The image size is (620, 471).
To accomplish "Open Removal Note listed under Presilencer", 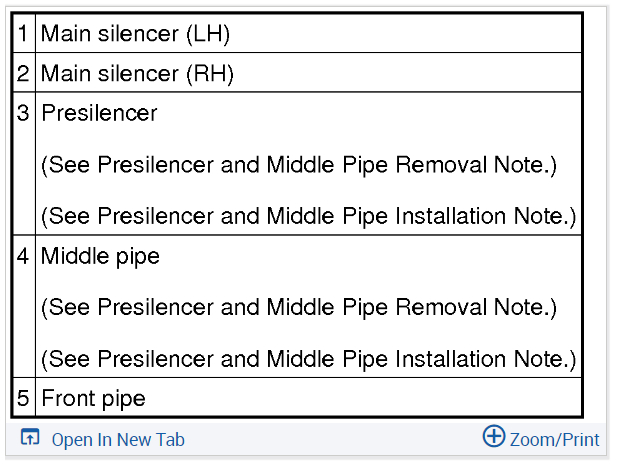I will click(298, 165).
